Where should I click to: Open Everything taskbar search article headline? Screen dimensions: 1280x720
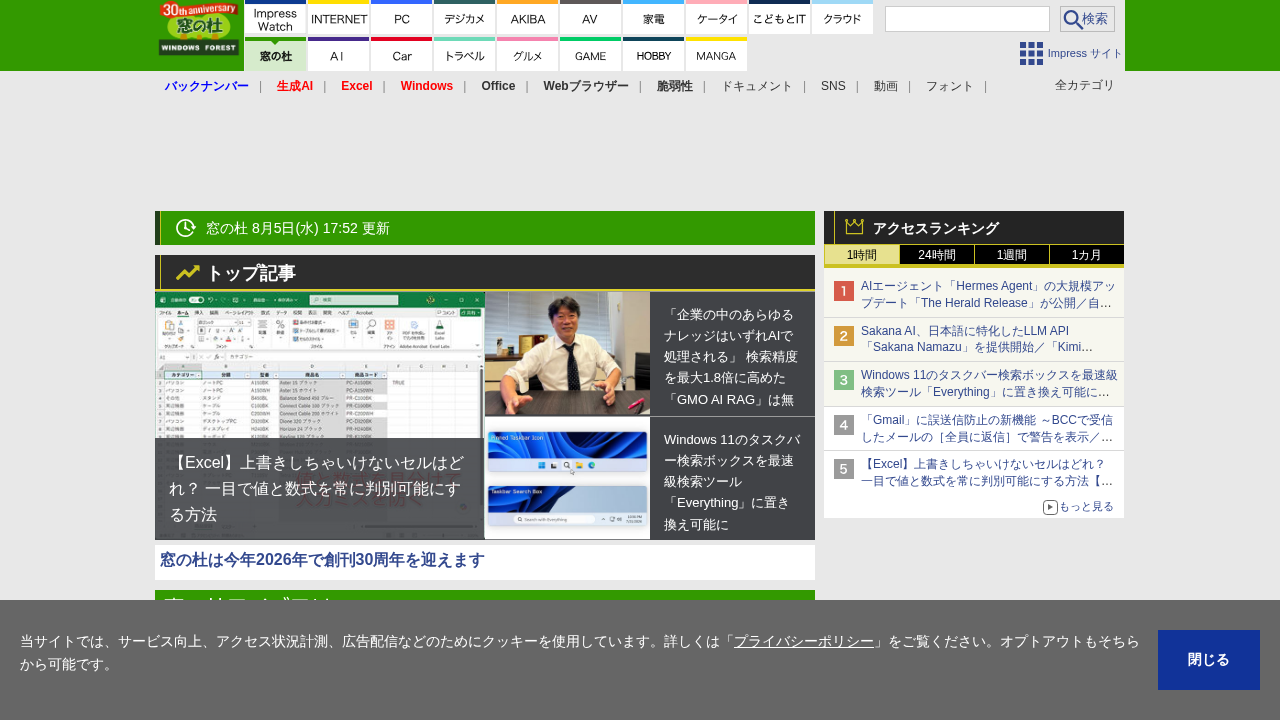click(732, 481)
